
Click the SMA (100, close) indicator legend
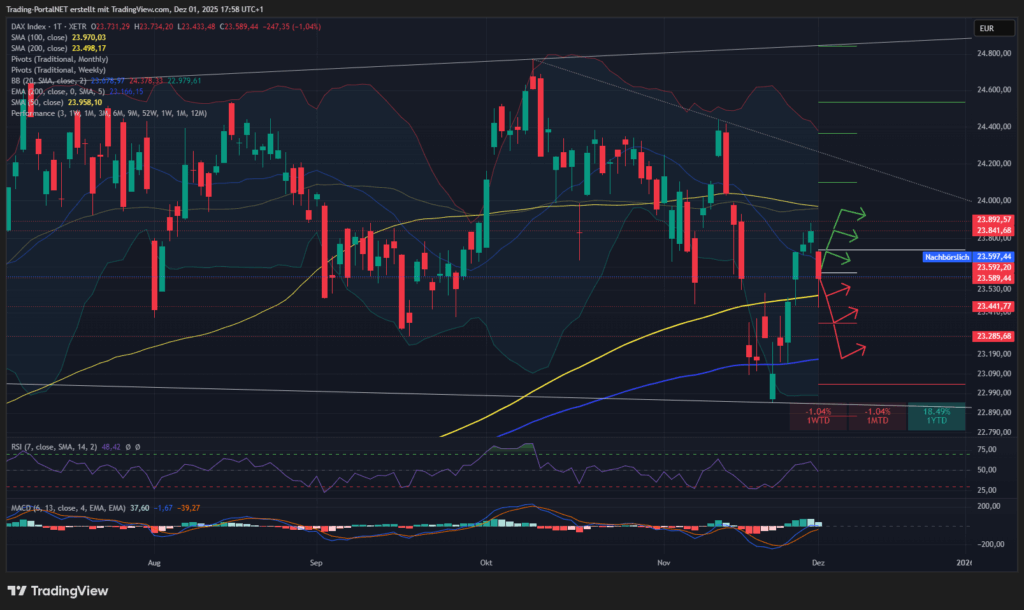coord(60,36)
